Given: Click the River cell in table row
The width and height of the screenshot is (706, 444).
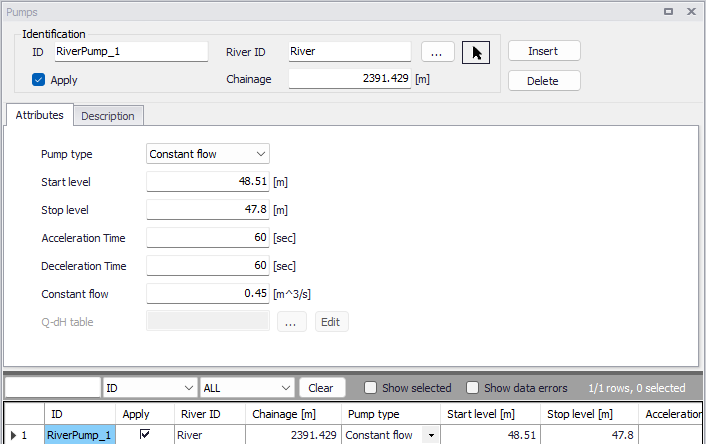Looking at the screenshot, I should pos(210,435).
